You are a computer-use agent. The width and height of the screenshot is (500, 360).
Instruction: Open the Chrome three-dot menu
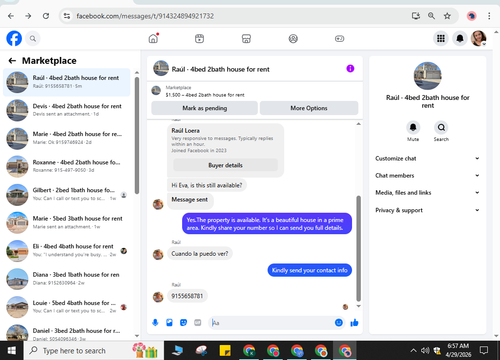click(489, 16)
